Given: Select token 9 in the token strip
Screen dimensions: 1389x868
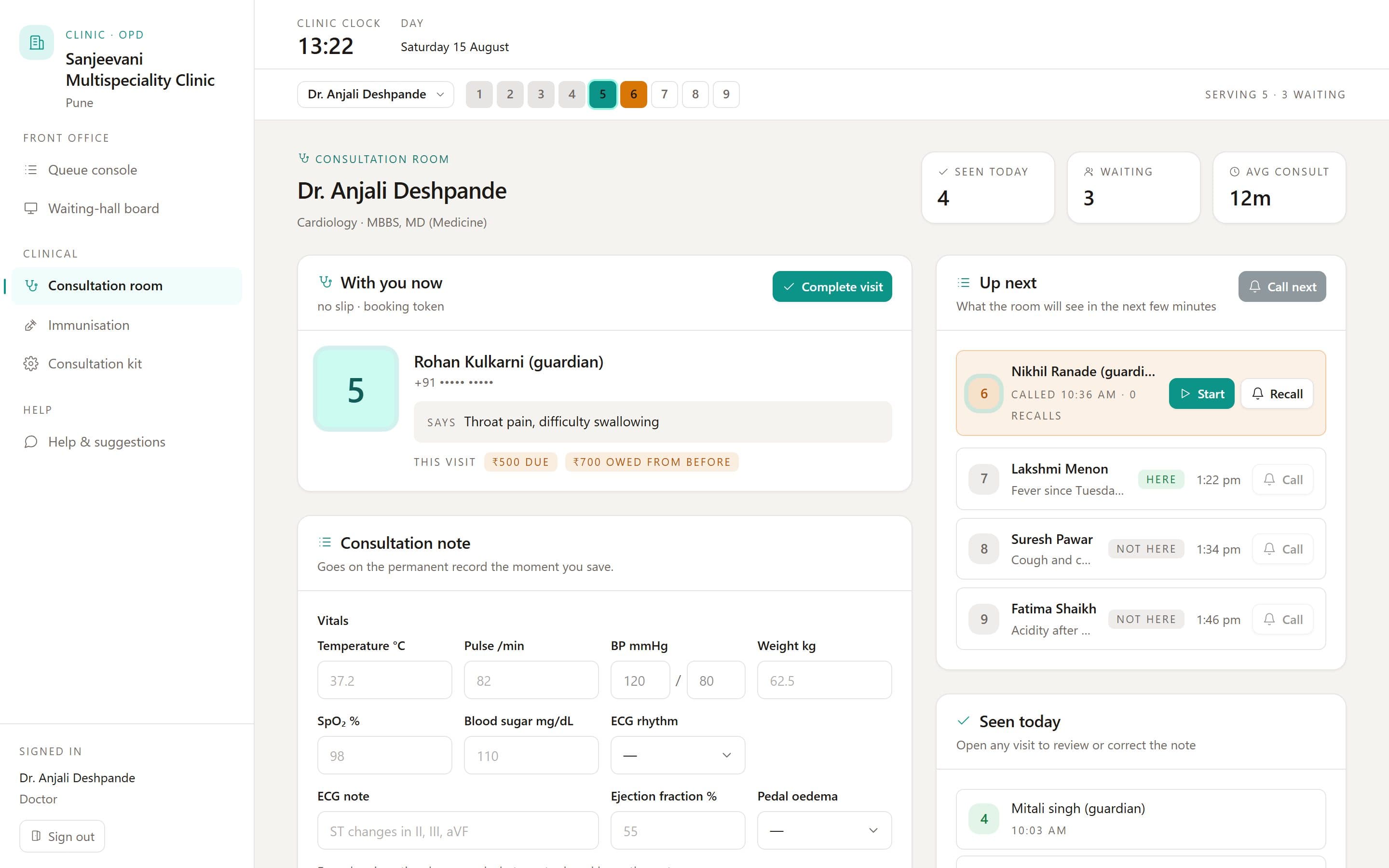Looking at the screenshot, I should (x=726, y=94).
